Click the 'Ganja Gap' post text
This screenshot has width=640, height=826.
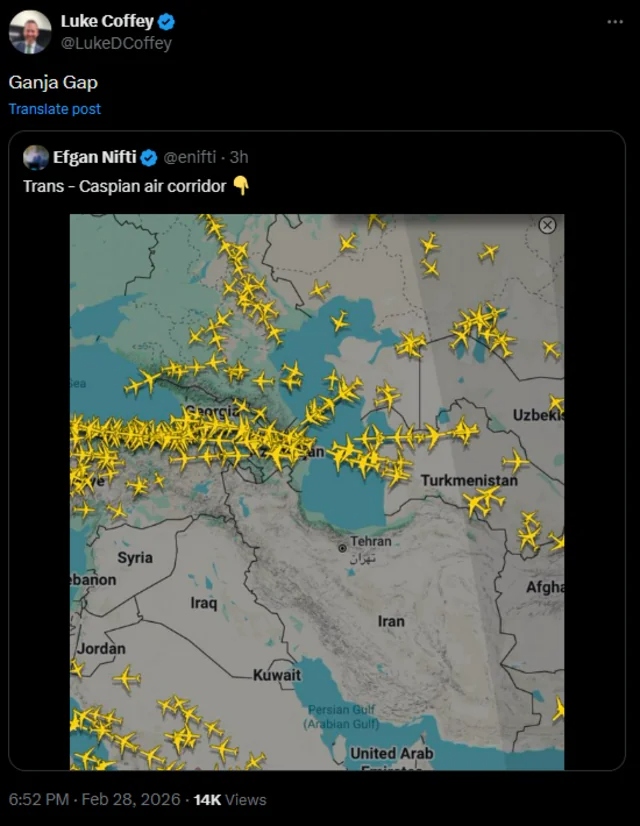pyautogui.click(x=53, y=82)
